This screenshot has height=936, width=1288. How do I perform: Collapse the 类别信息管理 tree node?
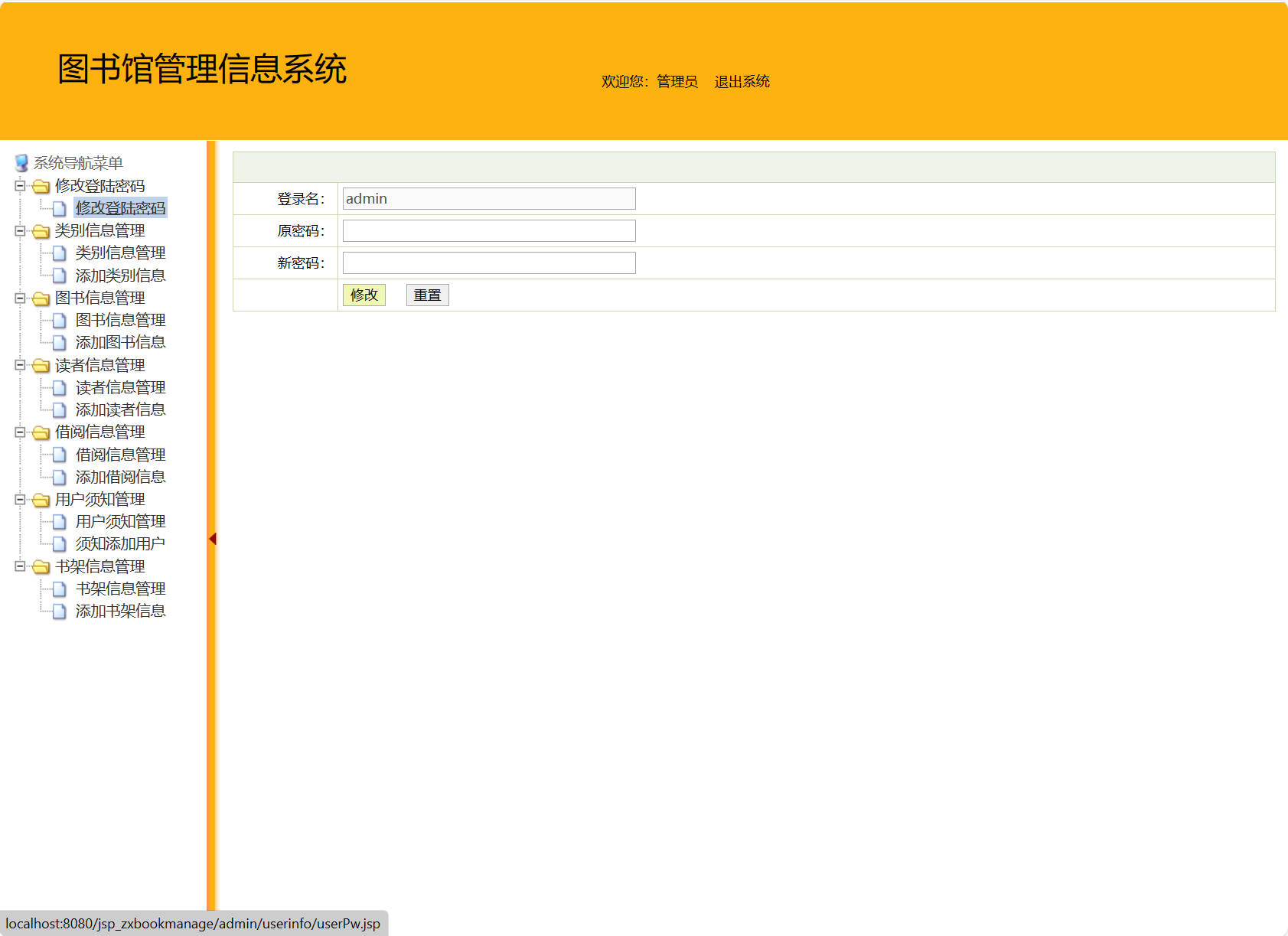point(19,230)
